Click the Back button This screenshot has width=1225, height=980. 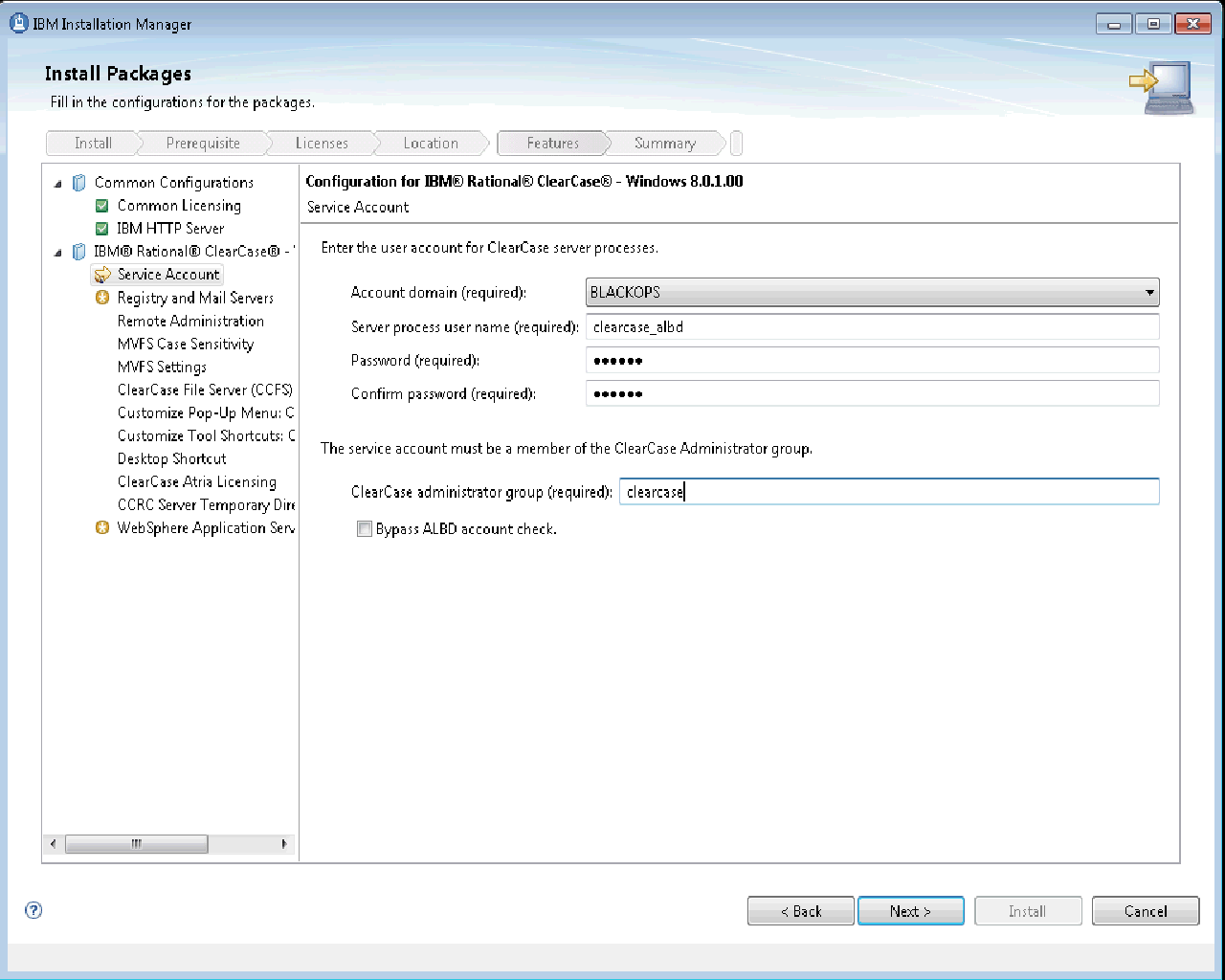[x=800, y=911]
